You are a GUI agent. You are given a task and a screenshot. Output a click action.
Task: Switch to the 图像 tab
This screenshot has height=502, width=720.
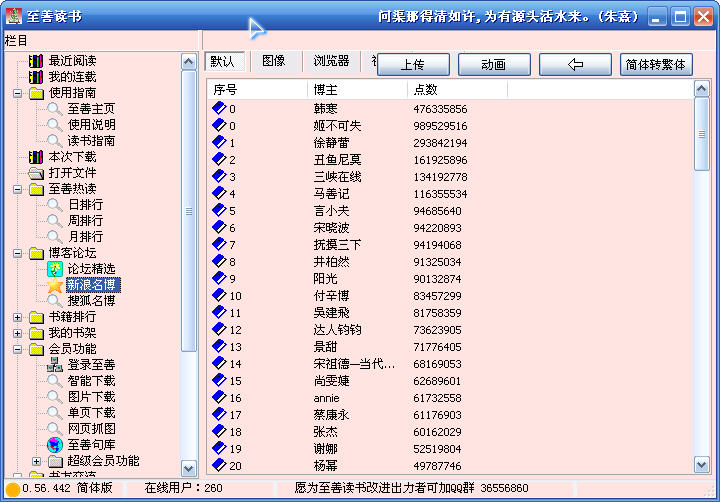click(274, 61)
